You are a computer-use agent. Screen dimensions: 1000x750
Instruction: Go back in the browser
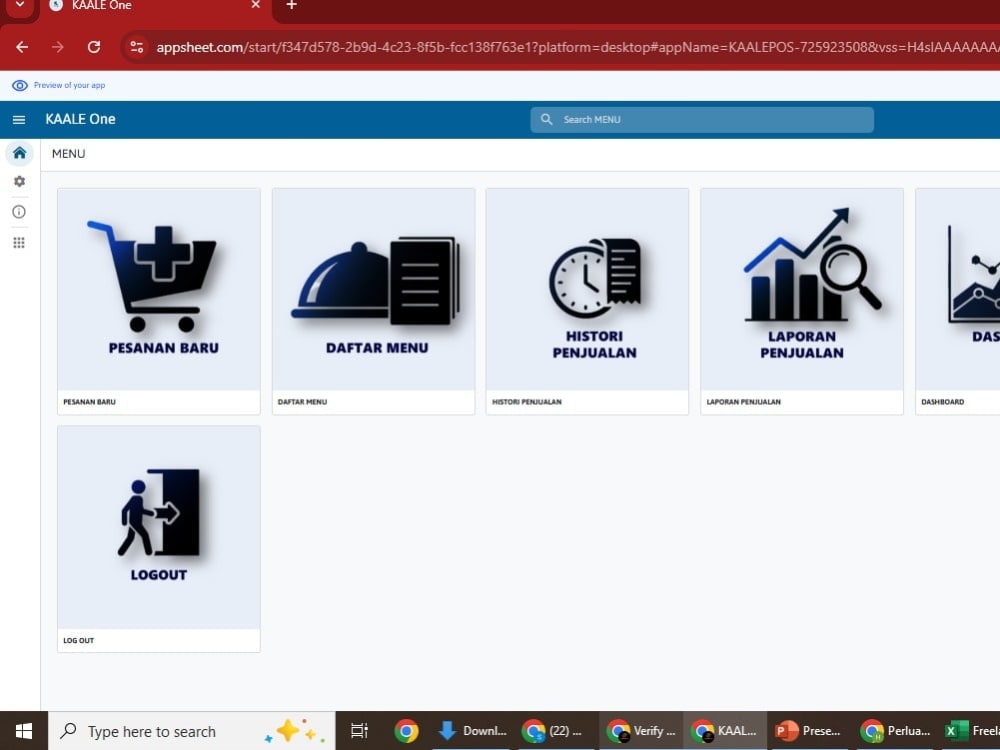22,47
